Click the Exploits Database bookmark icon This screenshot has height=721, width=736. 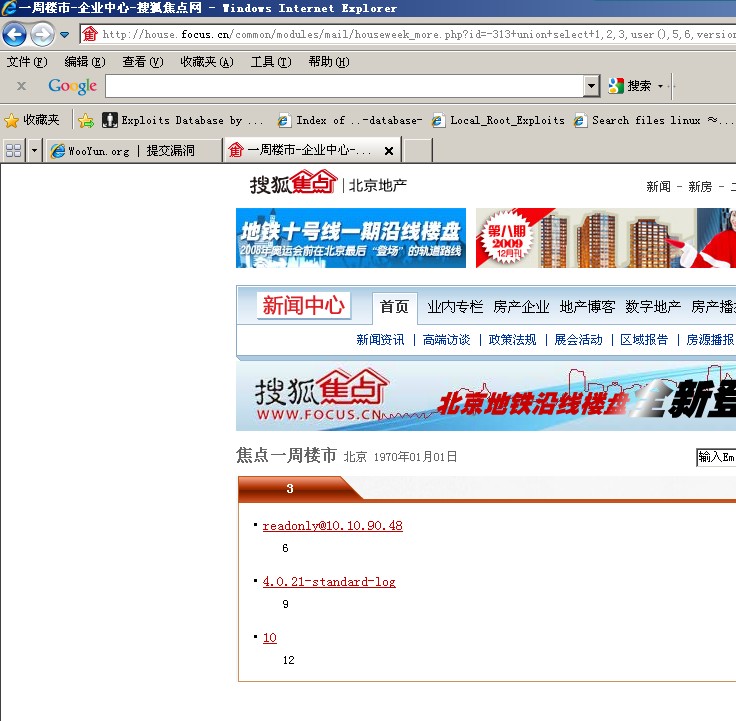pos(110,120)
